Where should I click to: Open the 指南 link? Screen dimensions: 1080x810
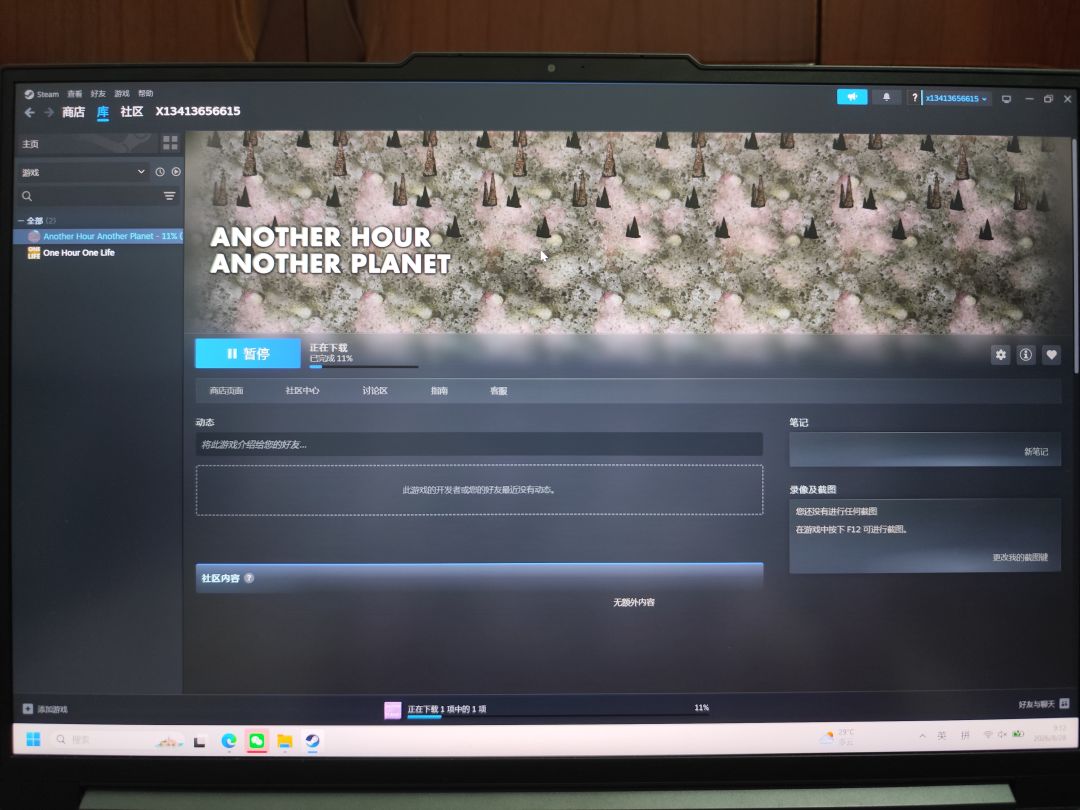click(439, 391)
